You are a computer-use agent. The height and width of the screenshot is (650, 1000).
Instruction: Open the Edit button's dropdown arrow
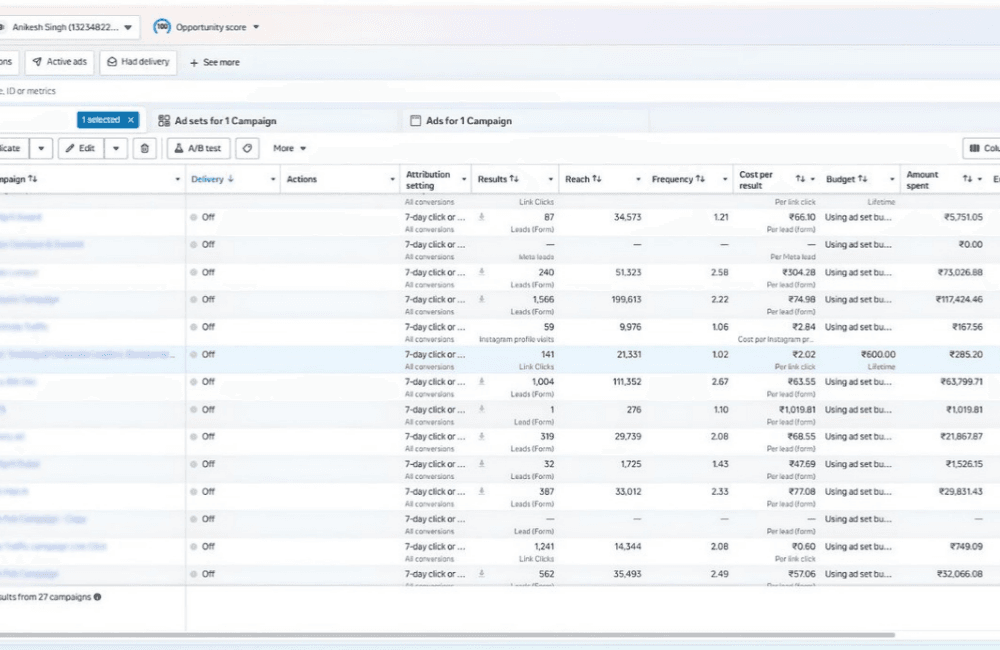pyautogui.click(x=116, y=148)
